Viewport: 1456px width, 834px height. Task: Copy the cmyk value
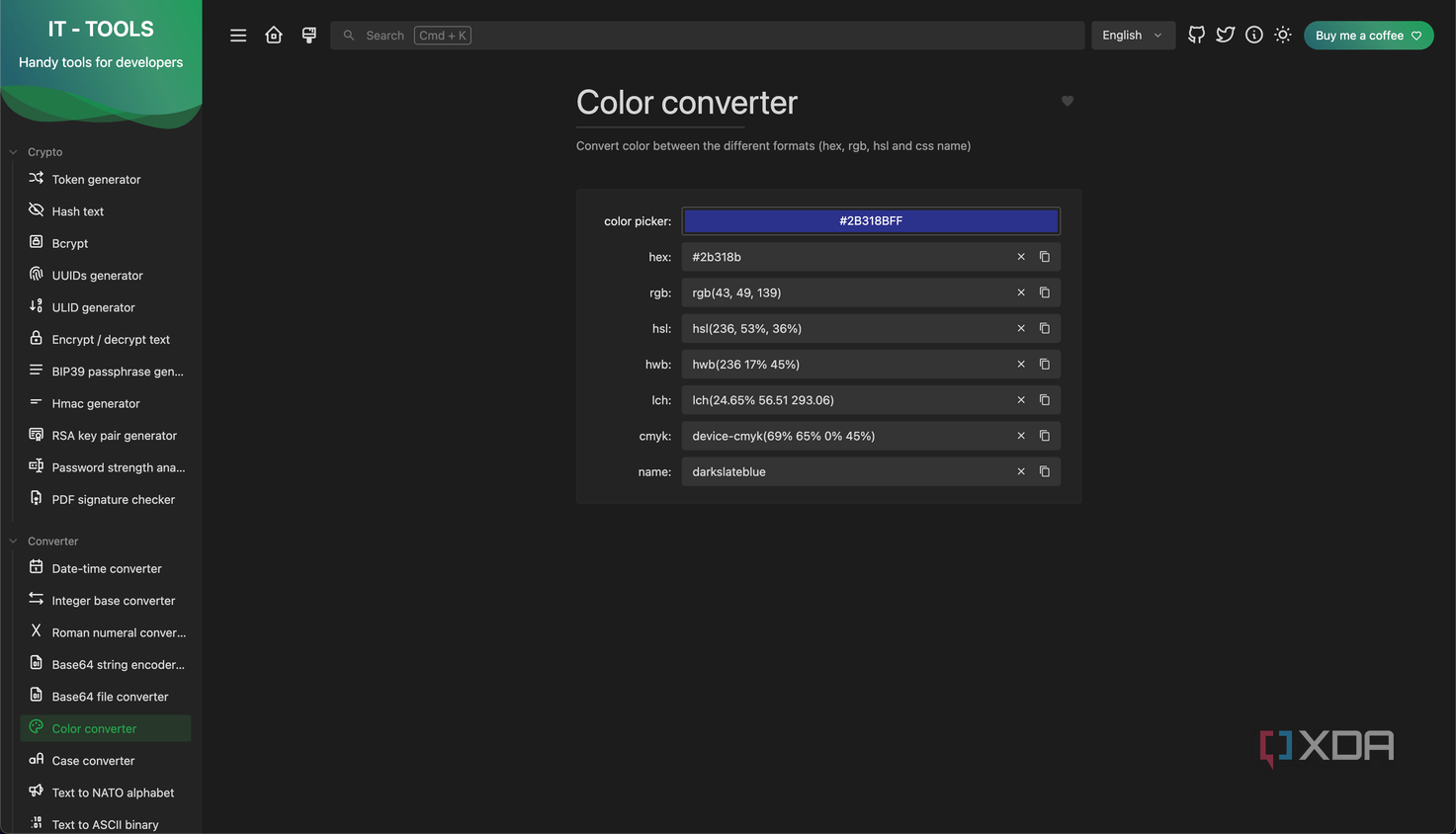coord(1045,436)
